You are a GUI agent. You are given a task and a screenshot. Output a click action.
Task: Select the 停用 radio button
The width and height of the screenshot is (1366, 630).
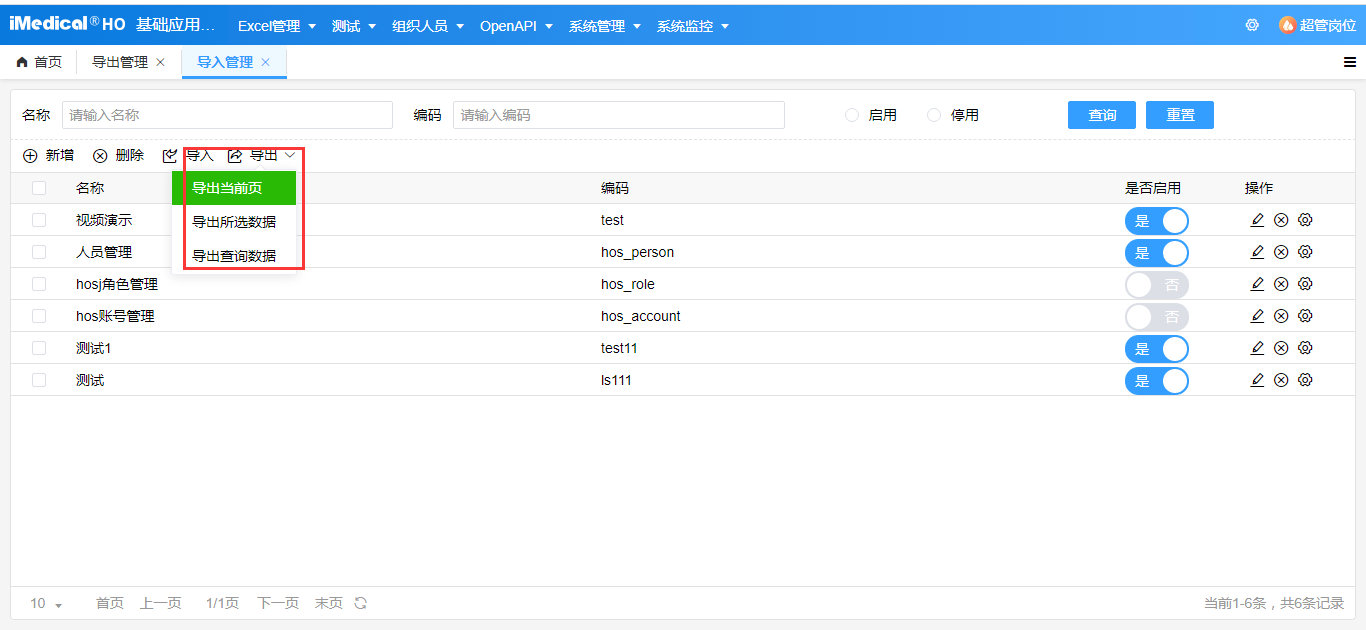[x=933, y=115]
